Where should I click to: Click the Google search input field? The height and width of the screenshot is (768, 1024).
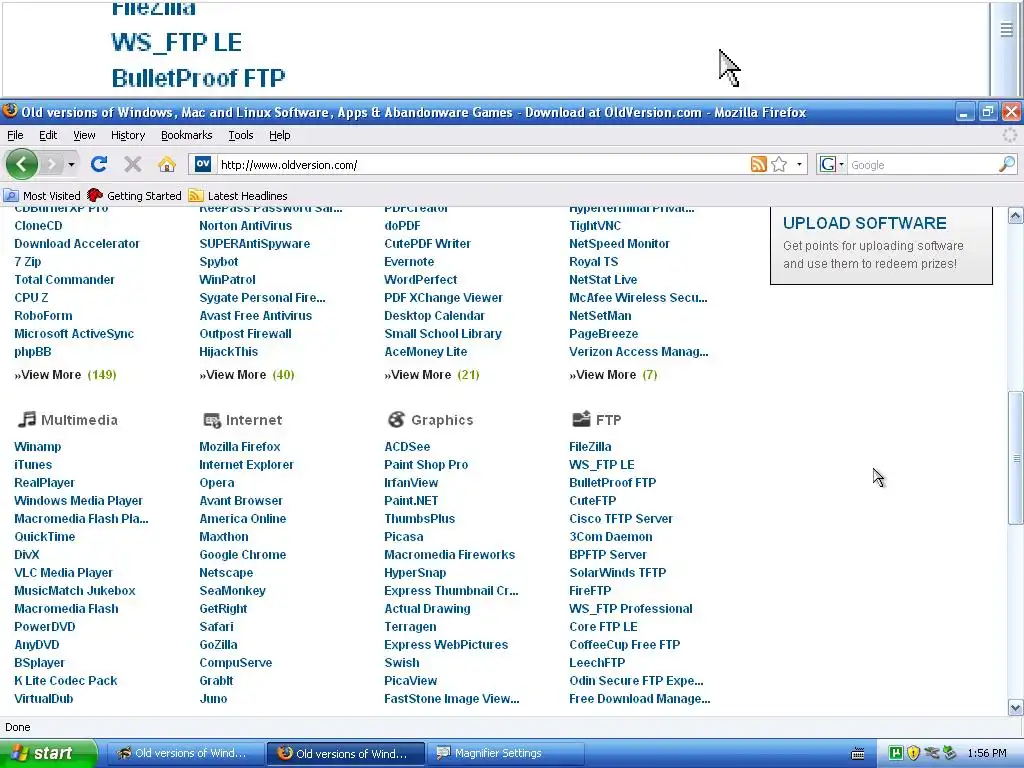tap(922, 165)
